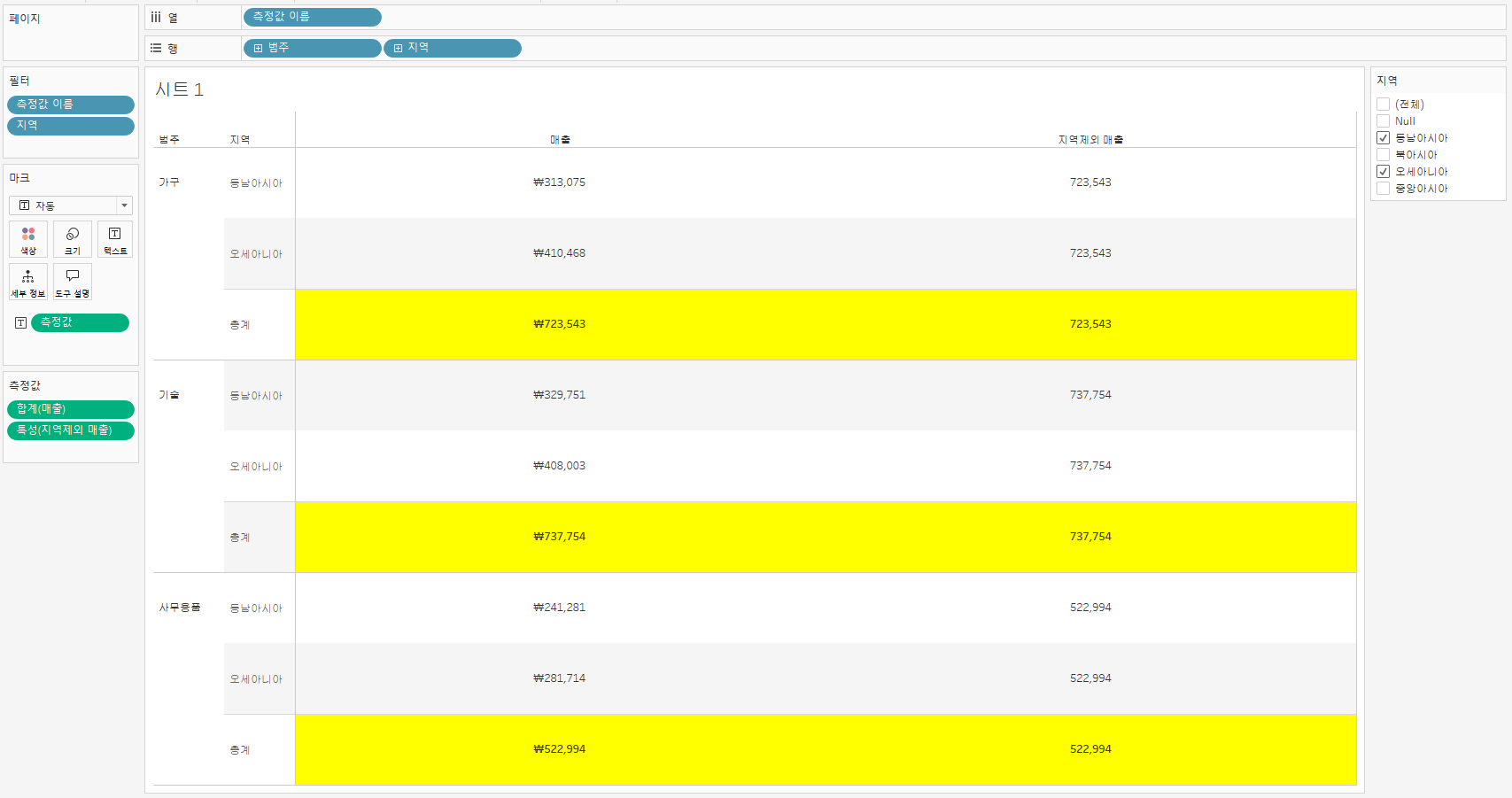Click the 매출 column header
Image resolution: width=1512 pixels, height=798 pixels.
(560, 140)
